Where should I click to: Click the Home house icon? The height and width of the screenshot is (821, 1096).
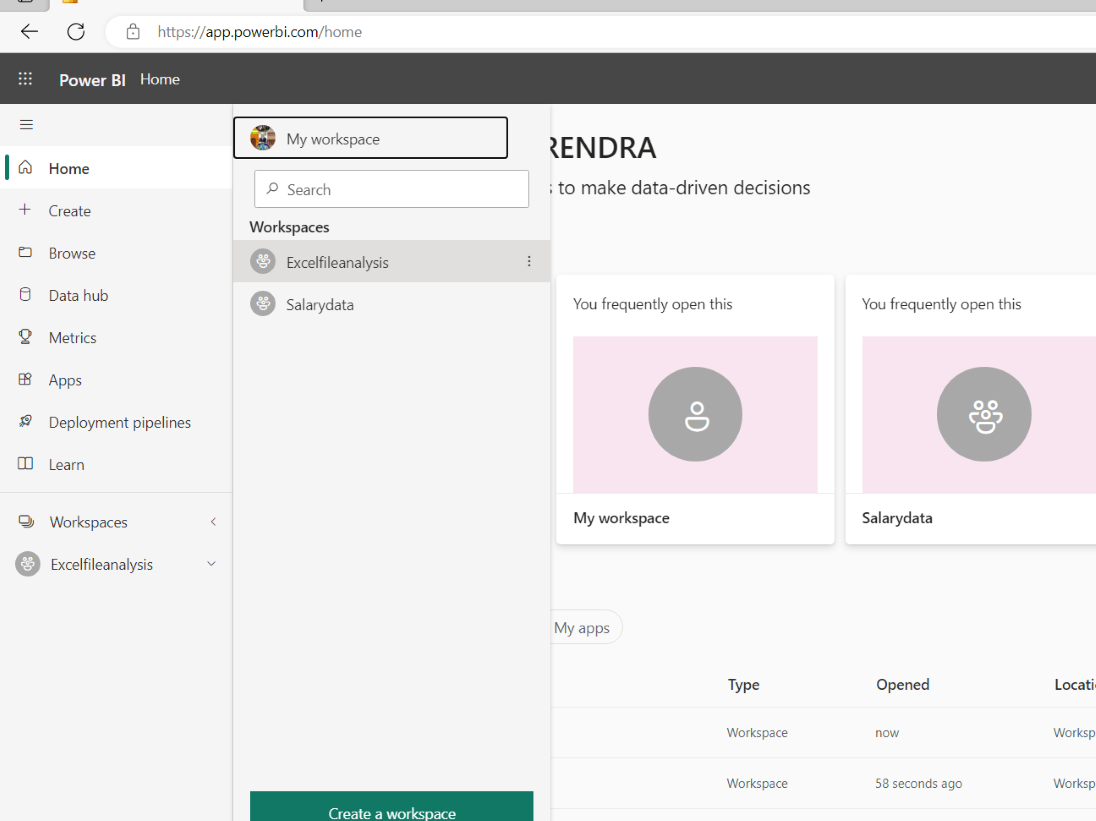25,168
